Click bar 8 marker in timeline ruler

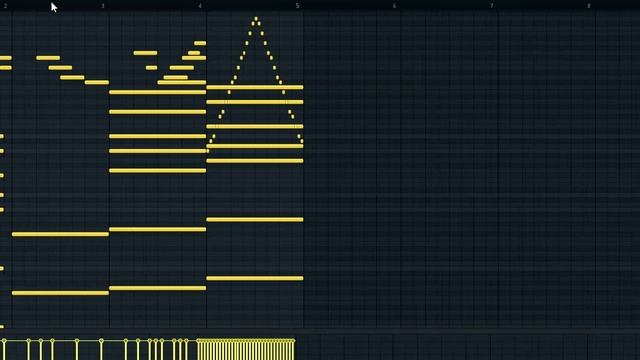click(x=589, y=6)
